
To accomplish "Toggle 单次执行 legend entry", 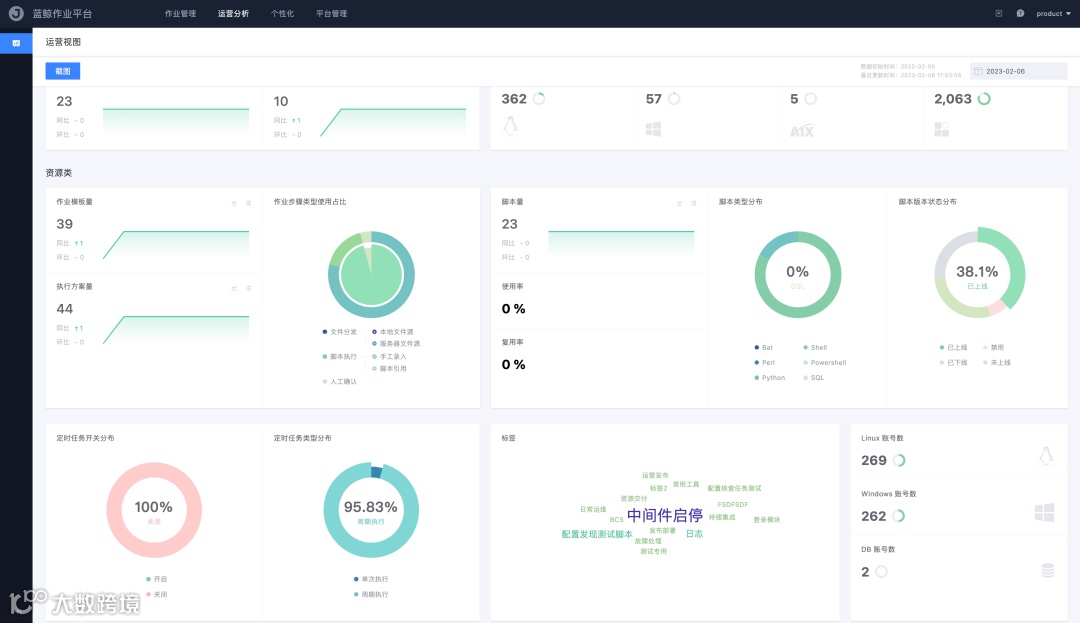I will coord(371,579).
